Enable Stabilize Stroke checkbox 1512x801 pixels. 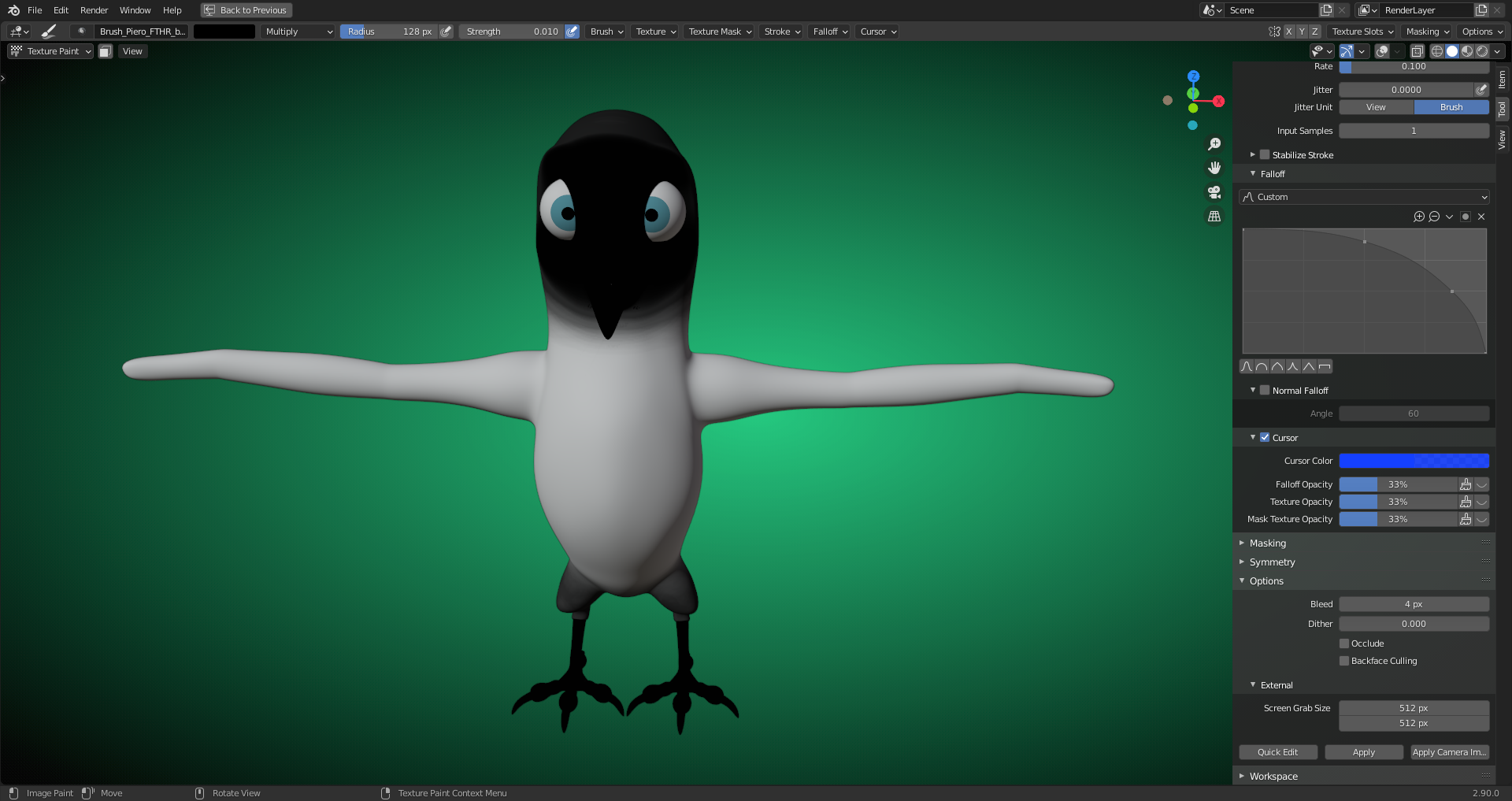tap(1265, 155)
